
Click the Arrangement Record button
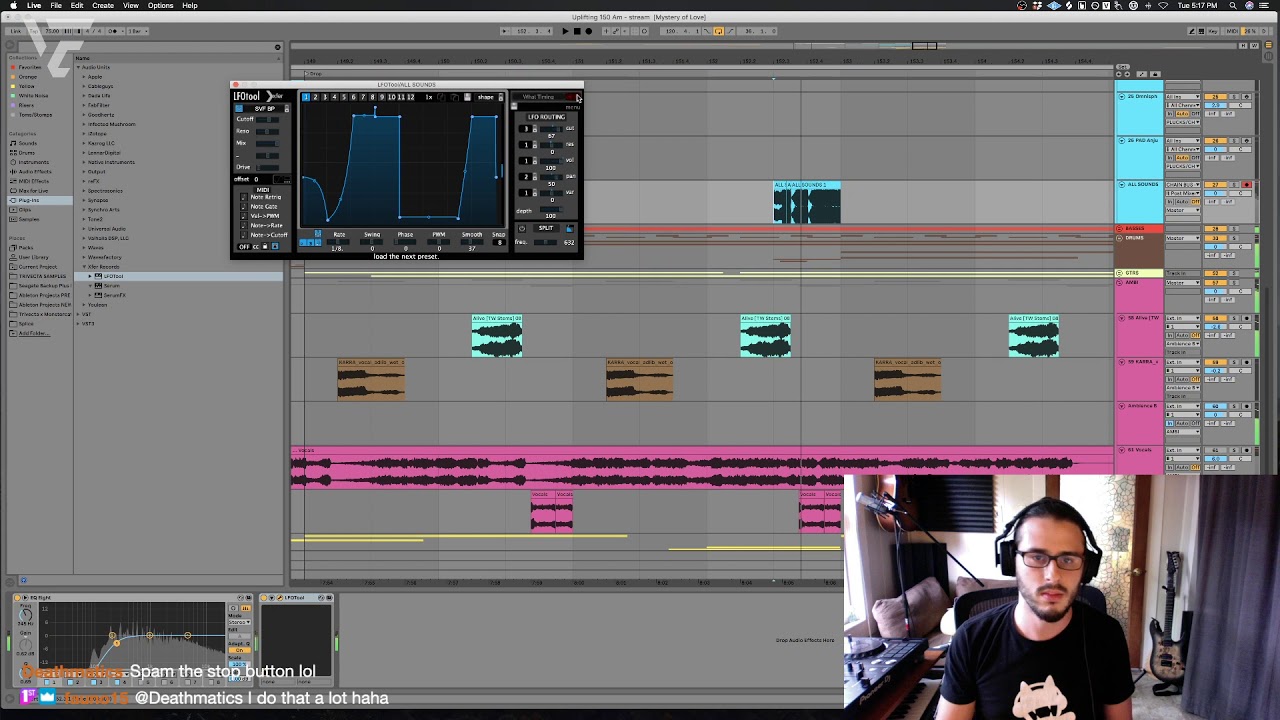(588, 31)
